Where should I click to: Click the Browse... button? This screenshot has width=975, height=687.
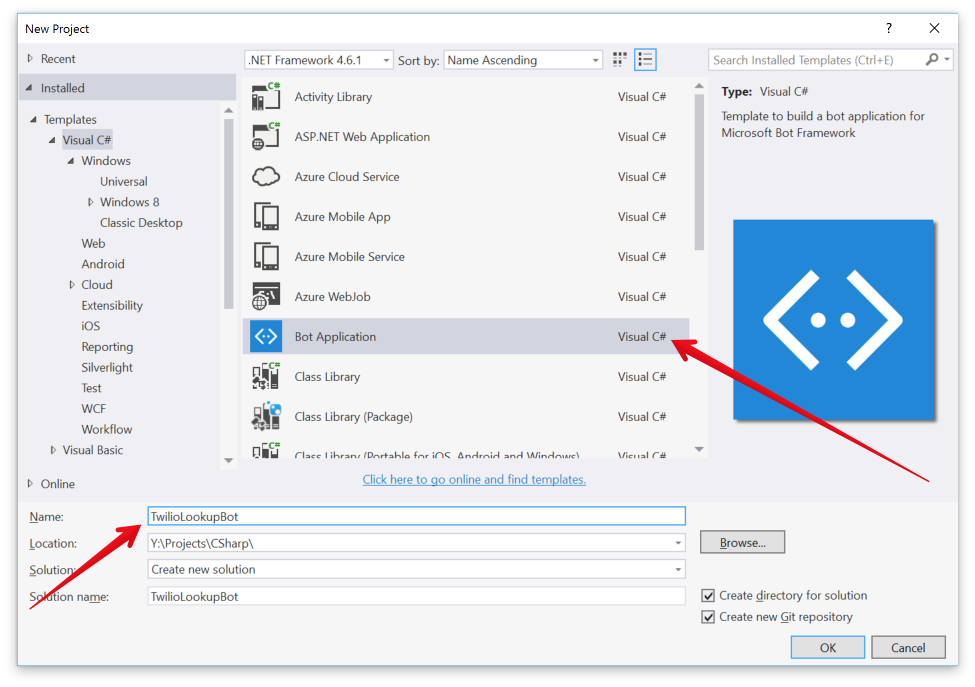[742, 542]
